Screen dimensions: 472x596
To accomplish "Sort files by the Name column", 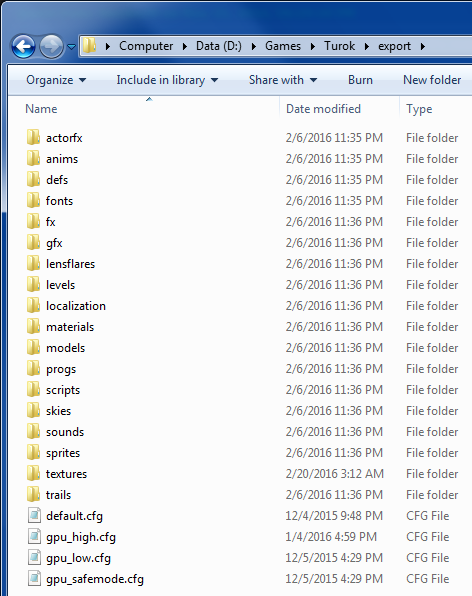I will 148,109.
